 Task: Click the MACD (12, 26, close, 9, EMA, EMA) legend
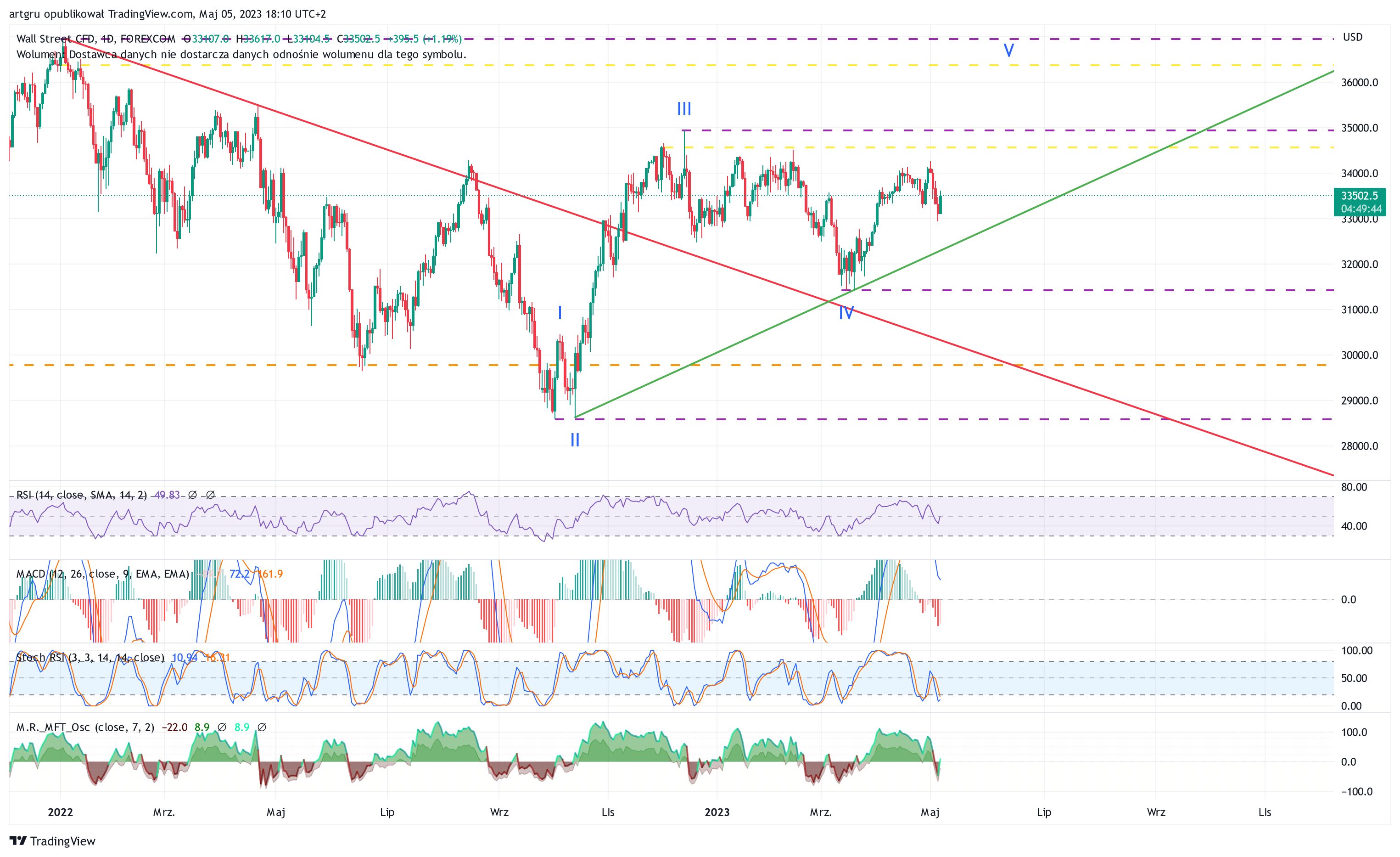pyautogui.click(x=102, y=574)
